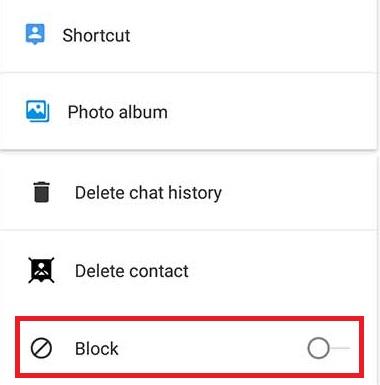
Task: Click the Delete contact text
Action: tap(132, 271)
